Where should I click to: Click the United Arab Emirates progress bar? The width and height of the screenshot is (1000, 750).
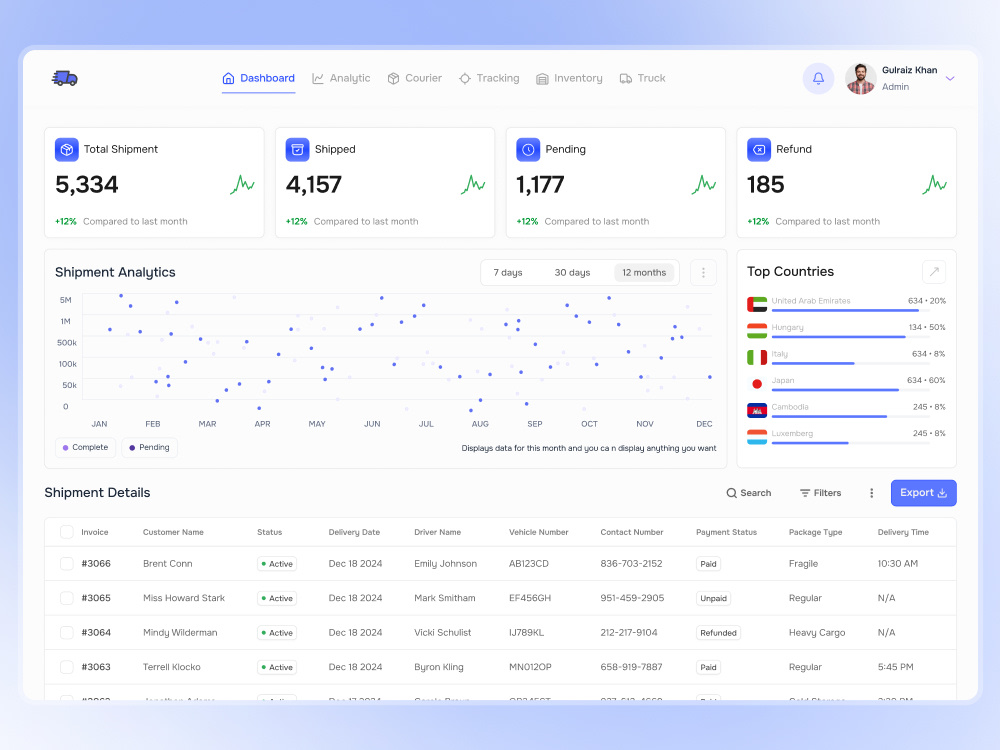click(851, 311)
